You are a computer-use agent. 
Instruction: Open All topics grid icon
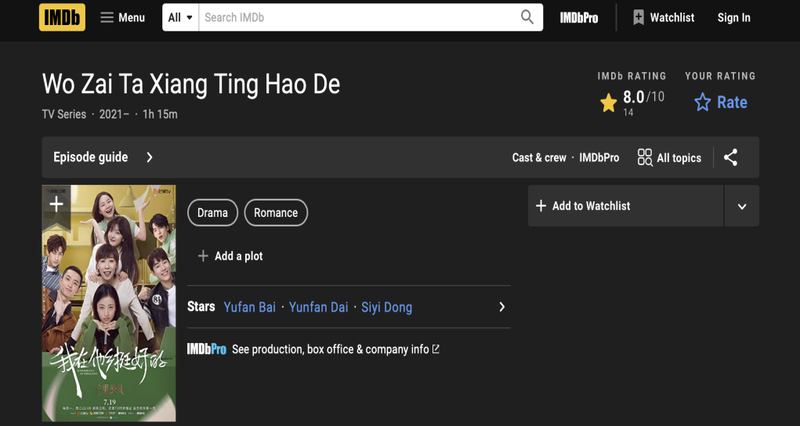645,157
